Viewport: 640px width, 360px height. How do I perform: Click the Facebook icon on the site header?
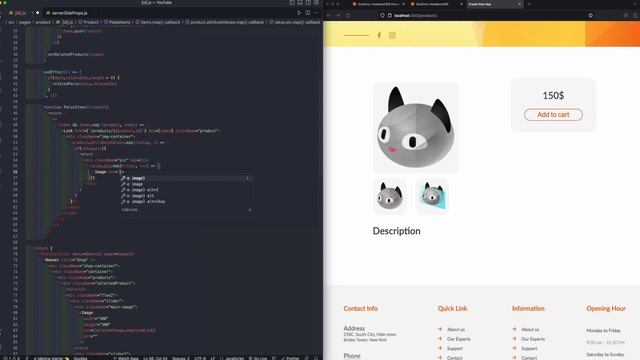(379, 36)
